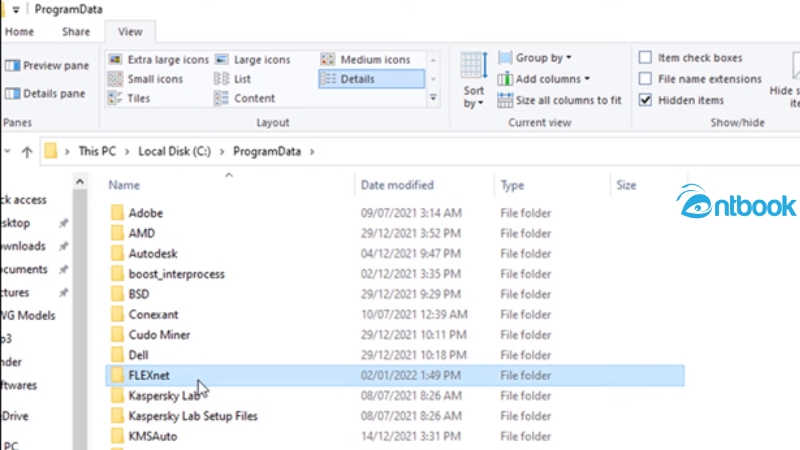The width and height of the screenshot is (800, 450).
Task: Select the Adobe folder icon
Action: pos(117,213)
